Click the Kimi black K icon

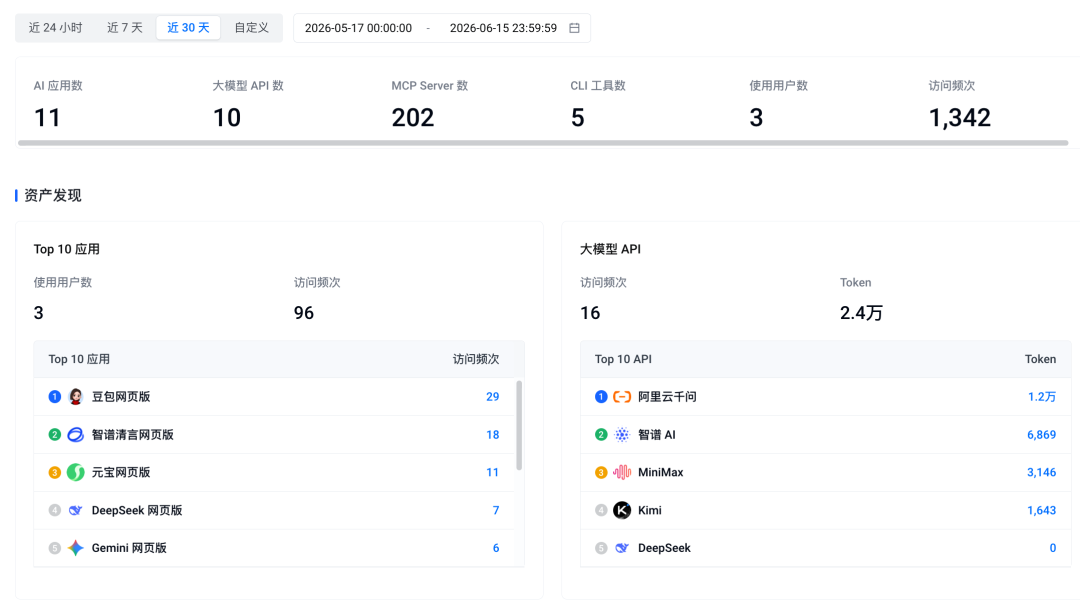click(622, 510)
